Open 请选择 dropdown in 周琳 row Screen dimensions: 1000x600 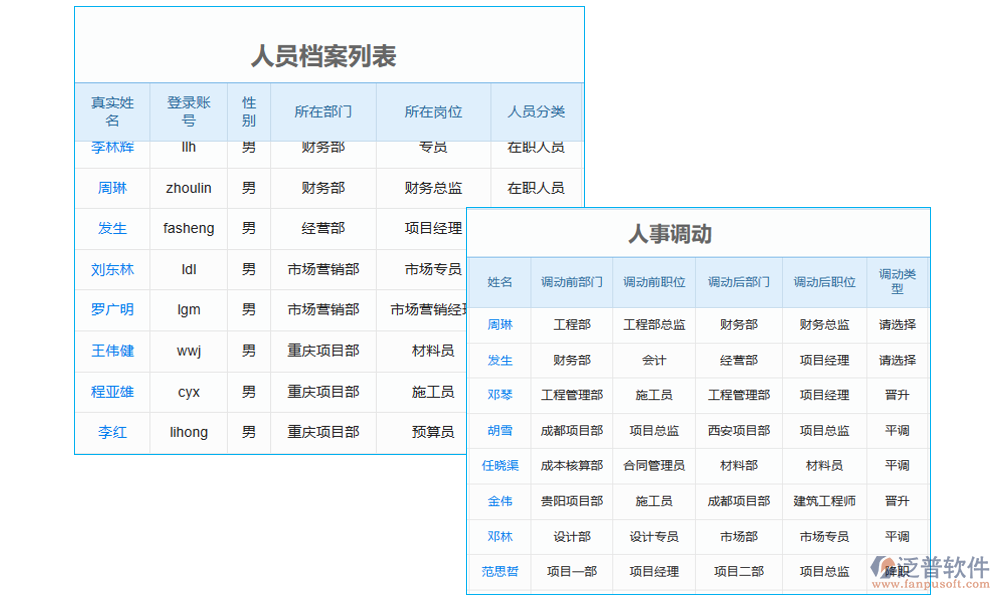tap(897, 325)
